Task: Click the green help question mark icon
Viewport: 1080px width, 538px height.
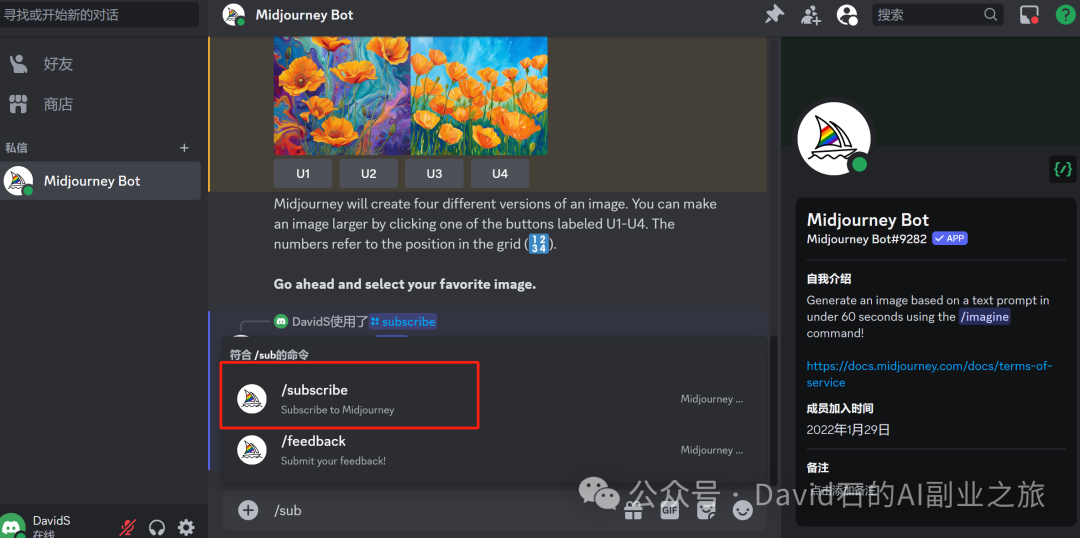Action: [x=1065, y=14]
